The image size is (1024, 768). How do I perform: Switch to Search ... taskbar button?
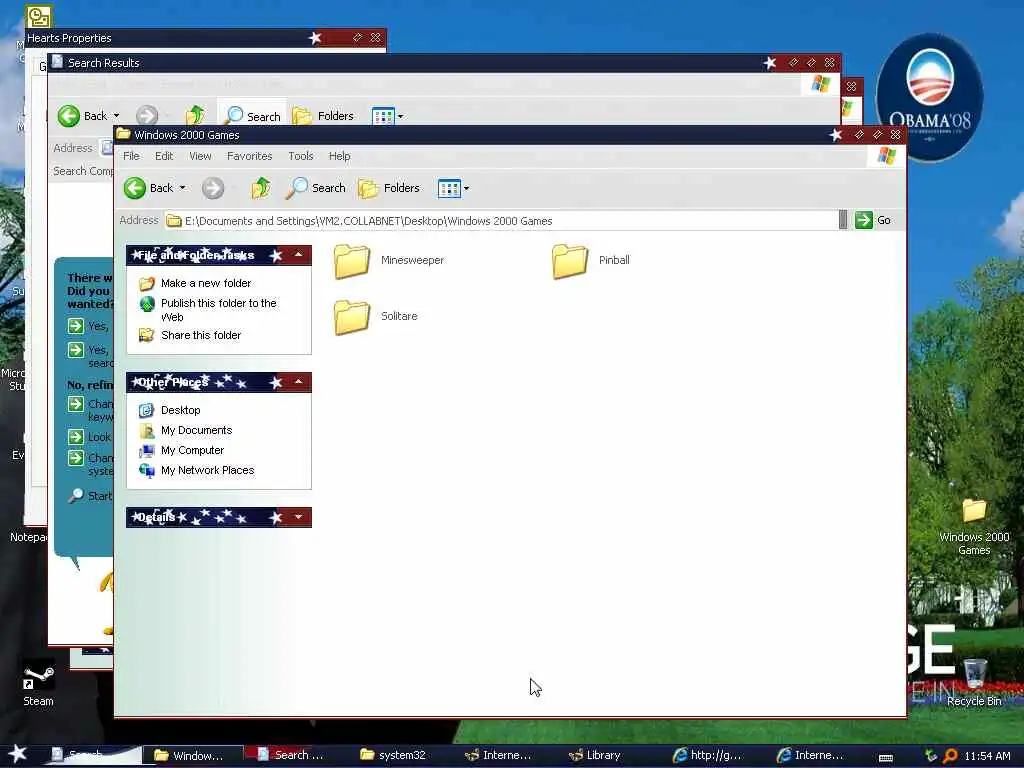[x=295, y=755]
